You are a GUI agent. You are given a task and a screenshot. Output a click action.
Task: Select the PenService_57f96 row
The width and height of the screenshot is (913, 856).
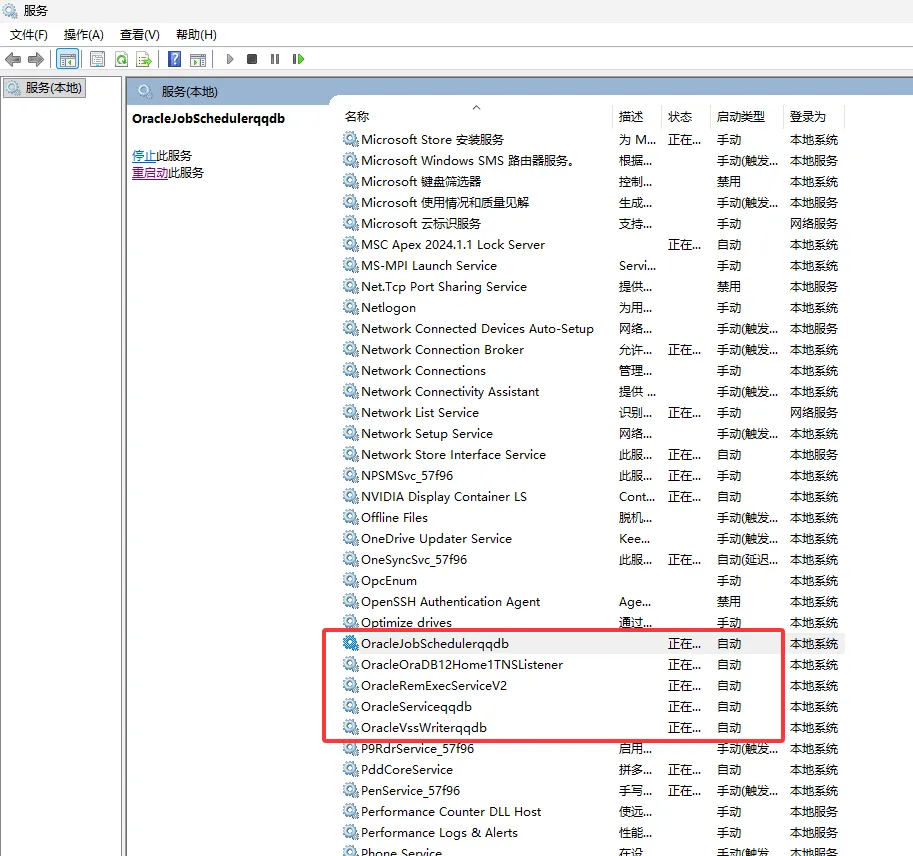(591, 791)
